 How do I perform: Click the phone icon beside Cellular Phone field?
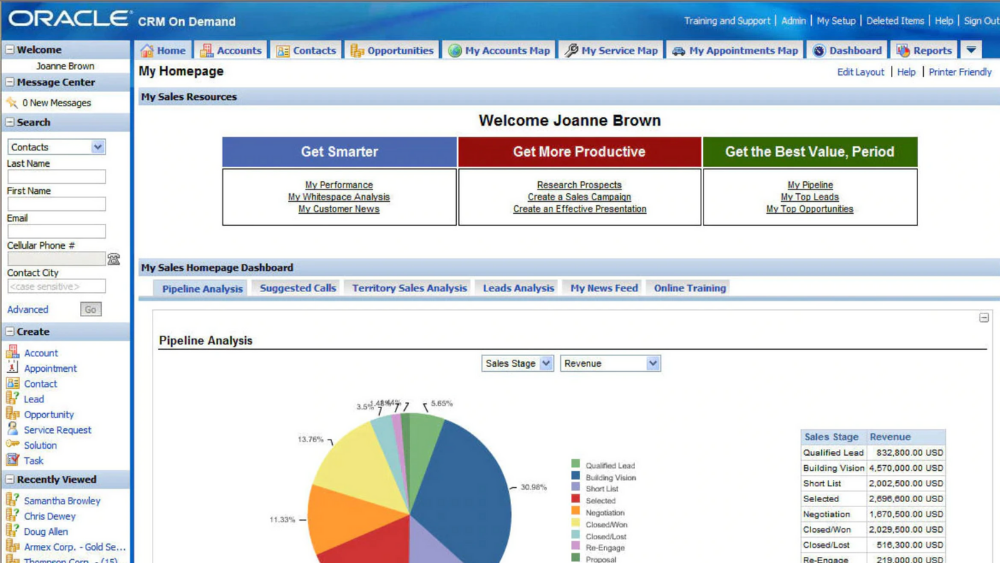[114, 259]
